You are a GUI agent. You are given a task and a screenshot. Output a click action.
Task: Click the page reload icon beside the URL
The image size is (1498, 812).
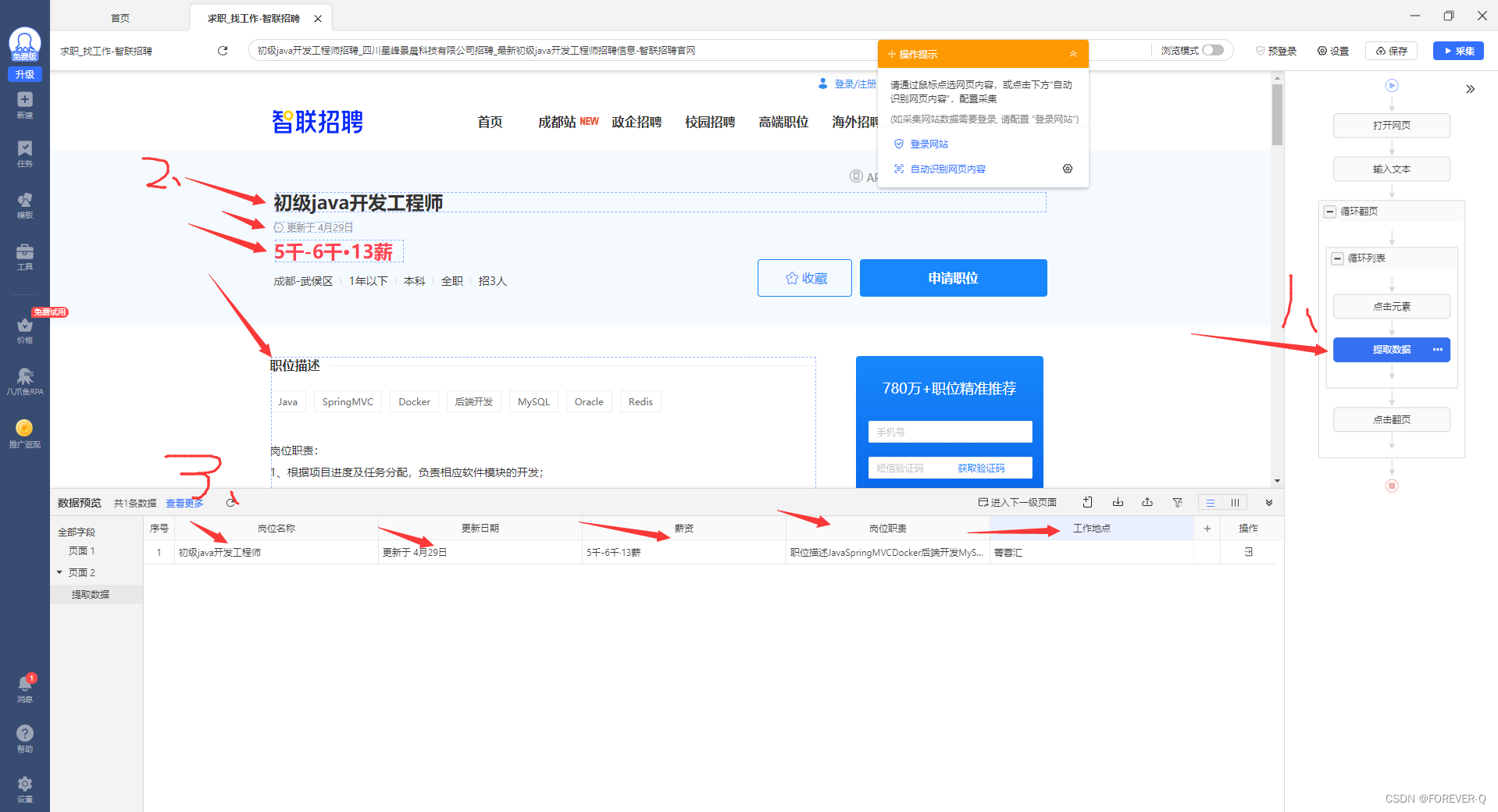(223, 51)
